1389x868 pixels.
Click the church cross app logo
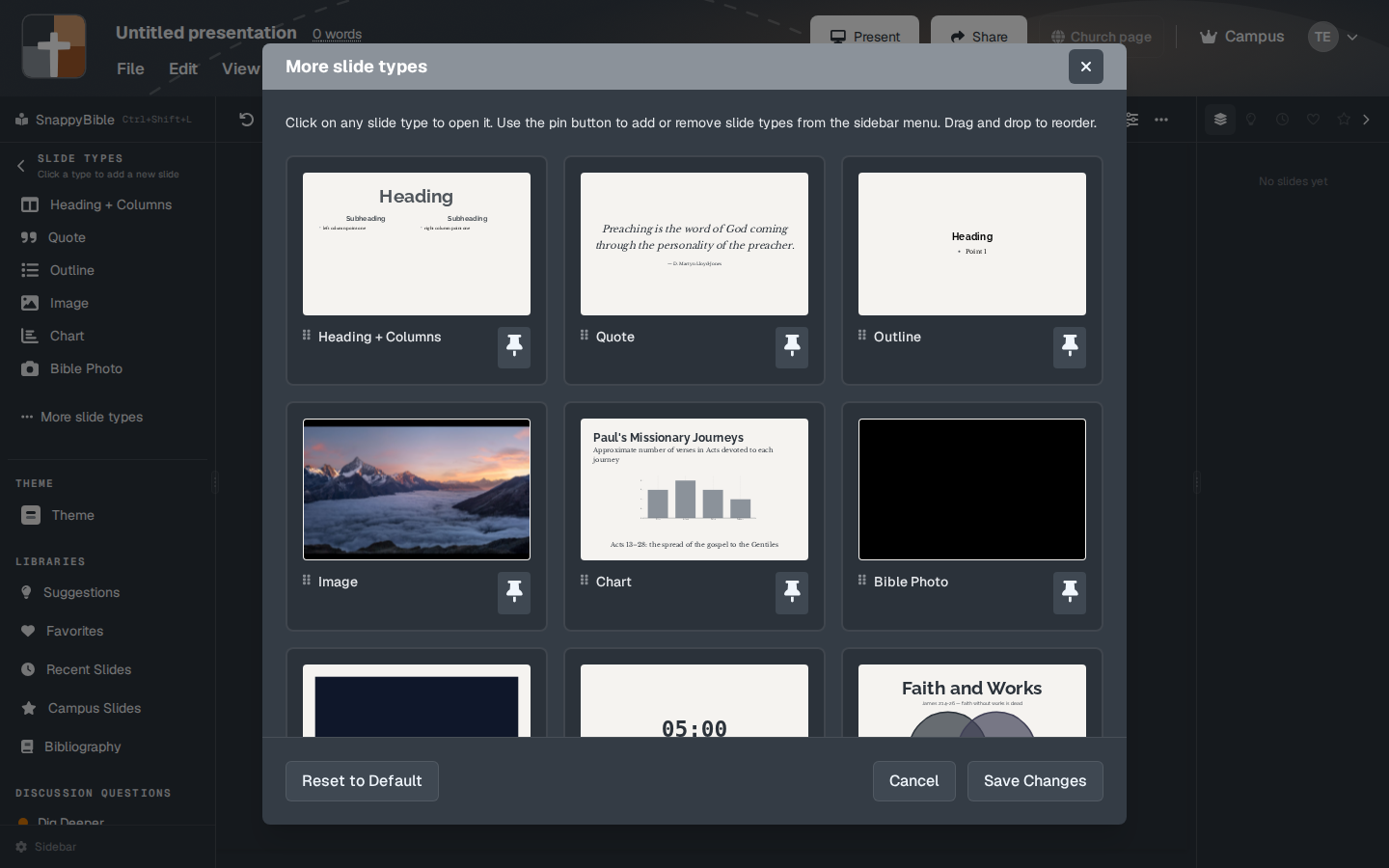[54, 46]
